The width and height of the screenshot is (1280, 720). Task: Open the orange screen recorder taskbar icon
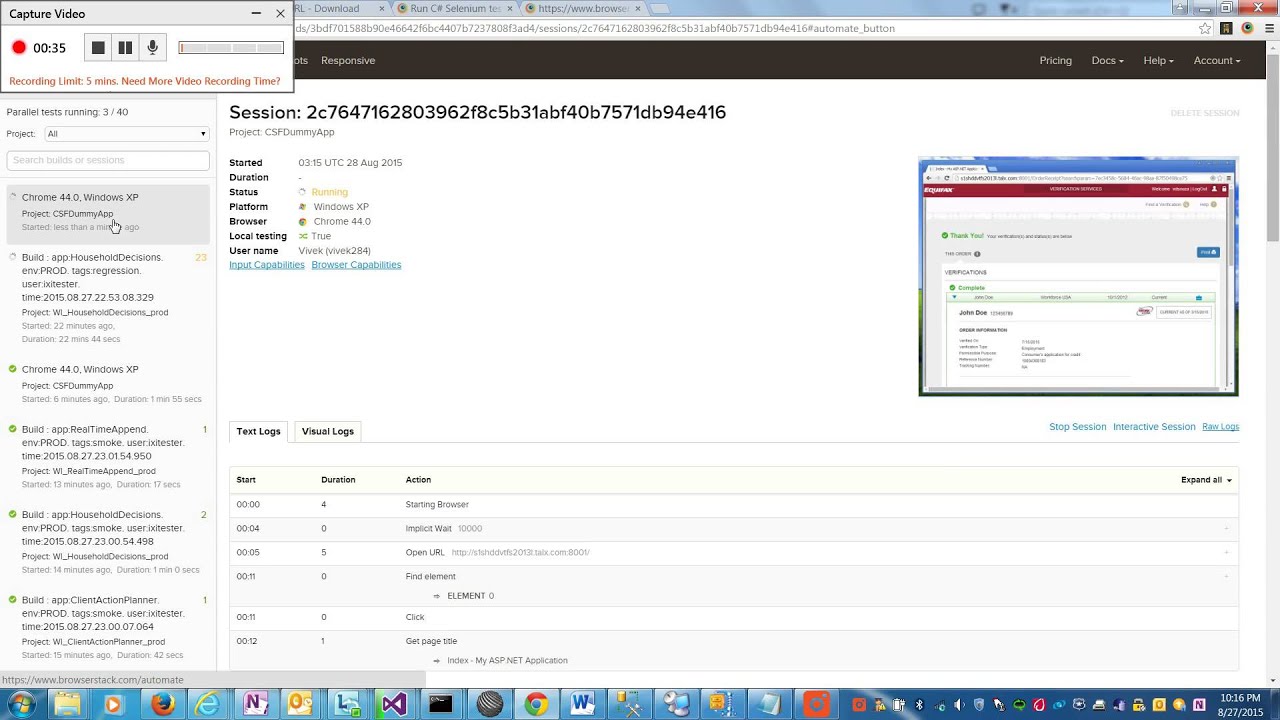pos(817,704)
